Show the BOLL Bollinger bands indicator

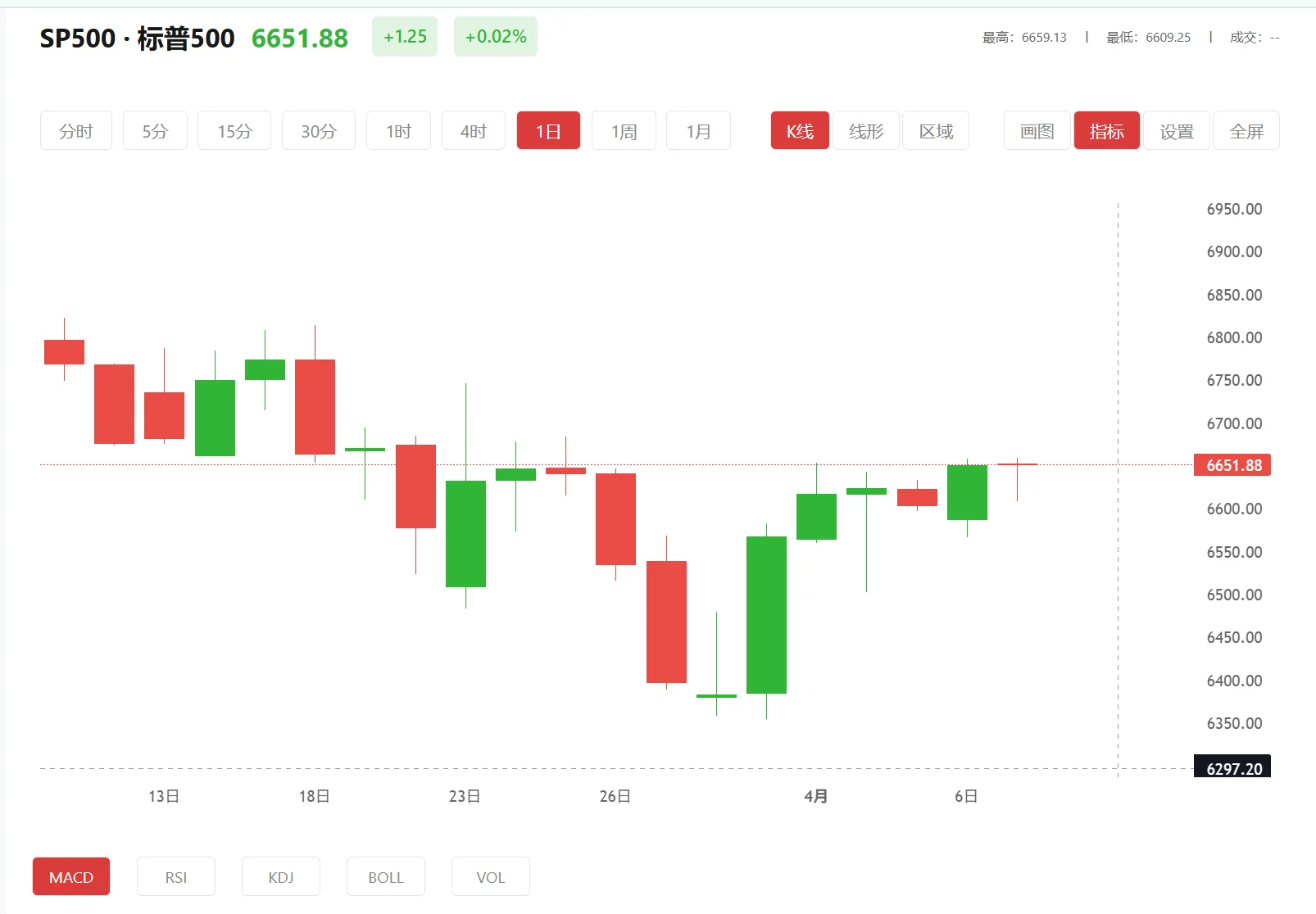pyautogui.click(x=386, y=877)
